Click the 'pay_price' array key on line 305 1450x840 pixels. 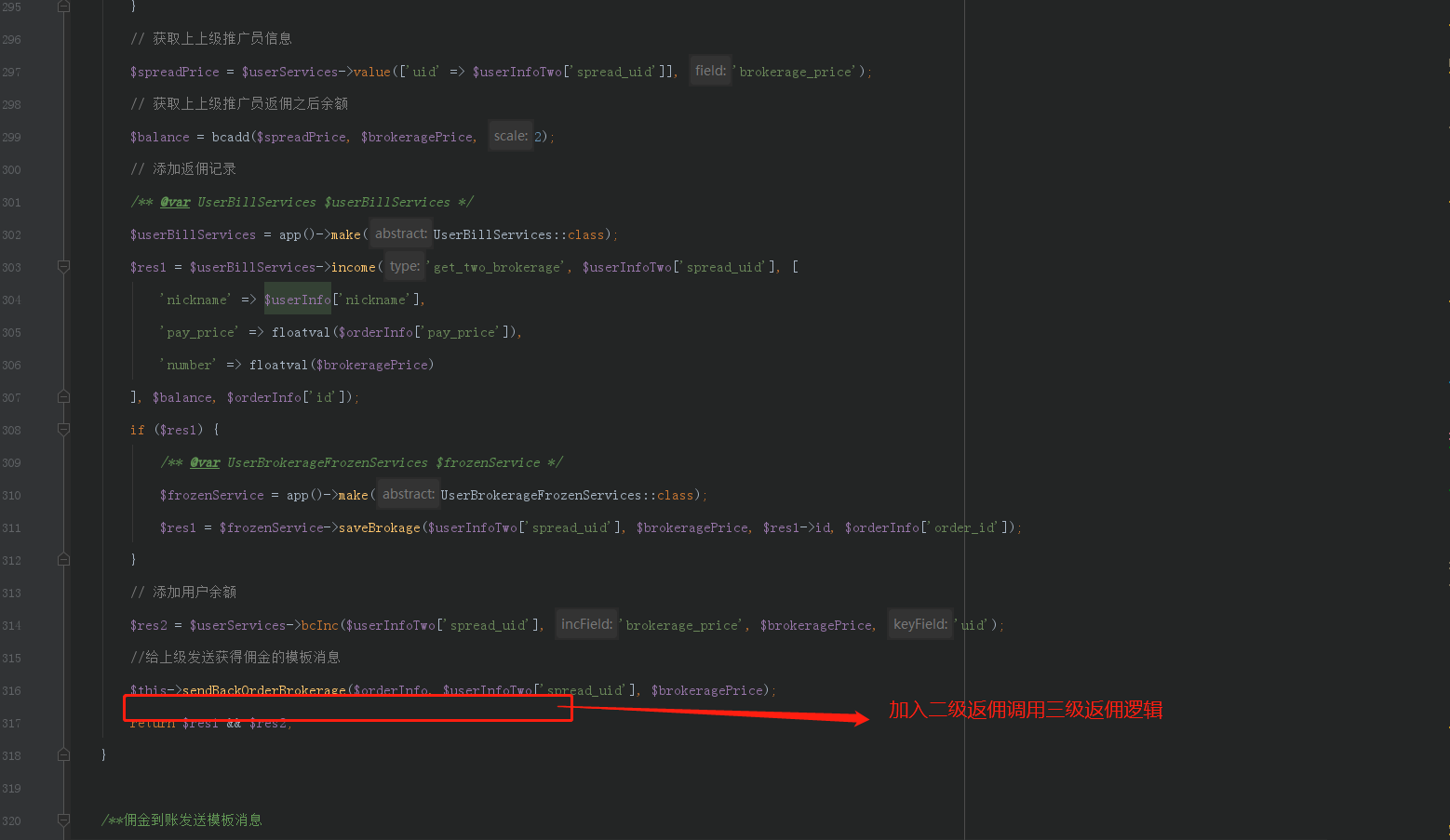click(200, 332)
